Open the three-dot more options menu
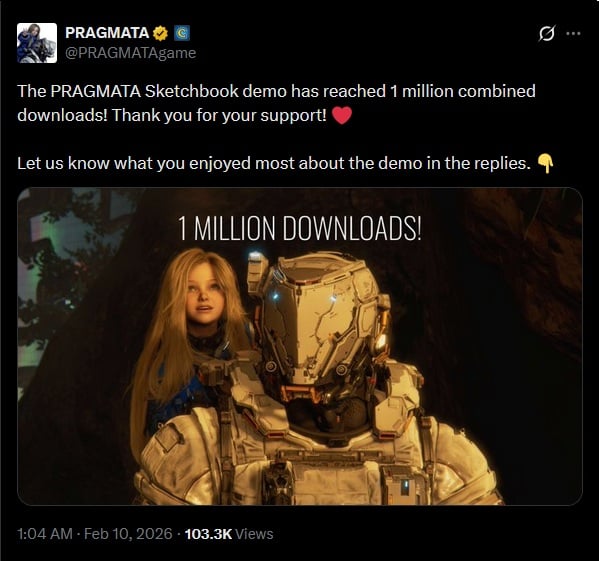The image size is (599, 561). [573, 34]
